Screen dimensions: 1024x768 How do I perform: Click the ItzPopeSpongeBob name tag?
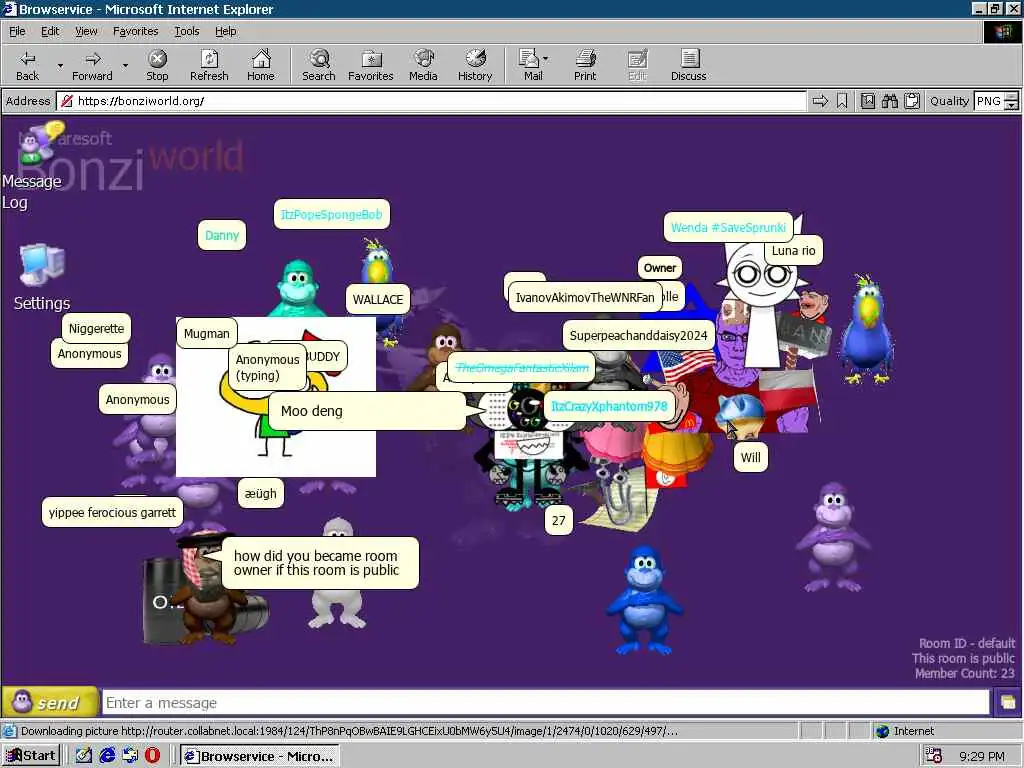tap(331, 214)
